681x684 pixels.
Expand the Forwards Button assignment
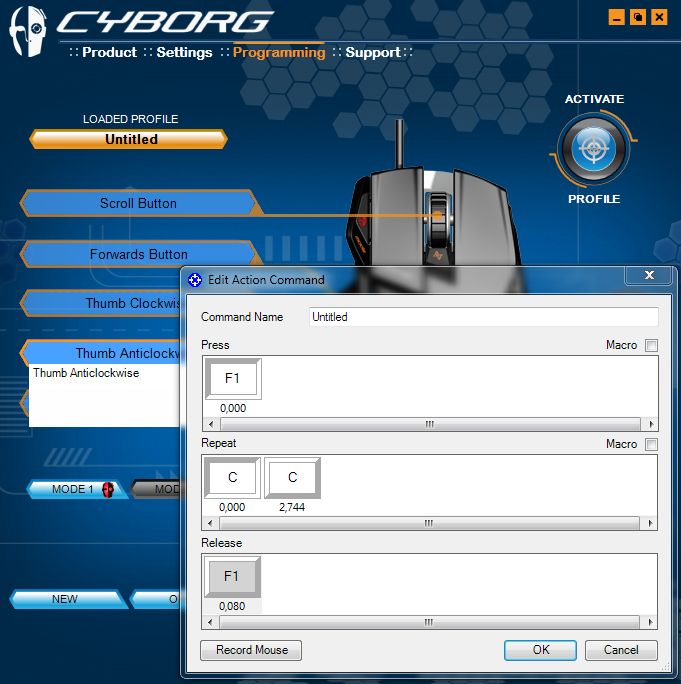[x=138, y=254]
